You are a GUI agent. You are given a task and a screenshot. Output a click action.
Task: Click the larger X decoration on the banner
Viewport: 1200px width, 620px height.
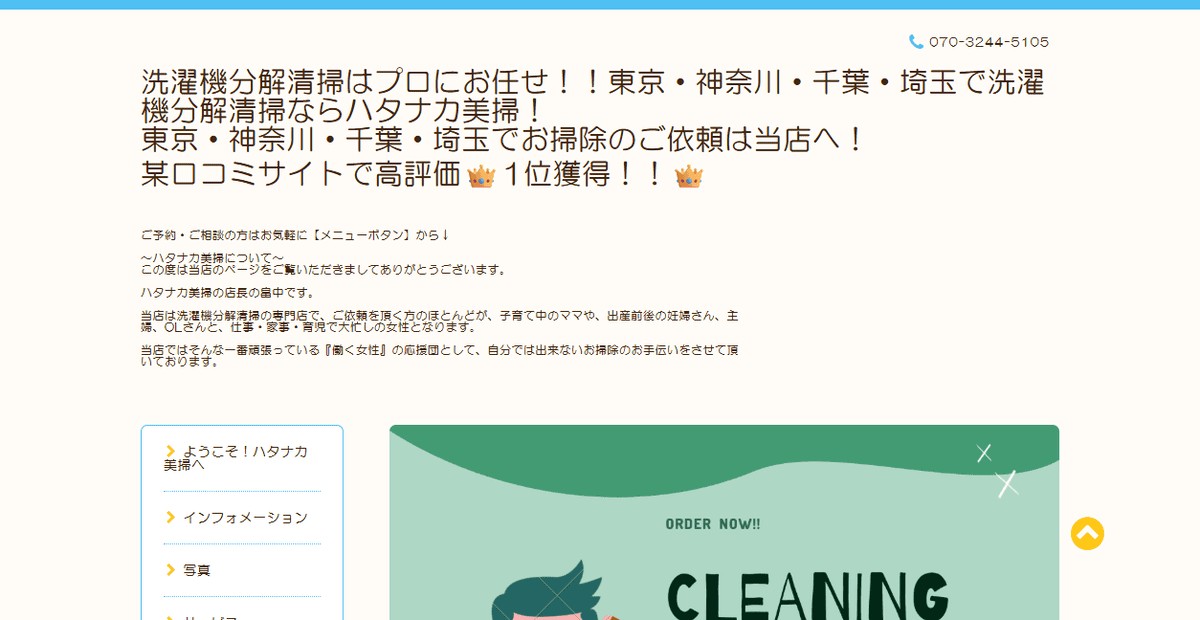[1007, 484]
